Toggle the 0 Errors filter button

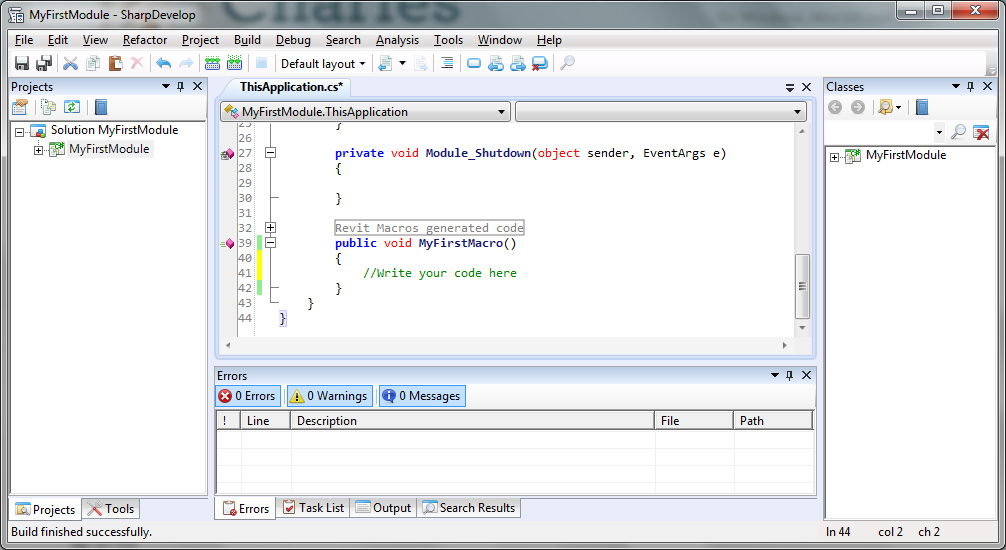[x=248, y=396]
